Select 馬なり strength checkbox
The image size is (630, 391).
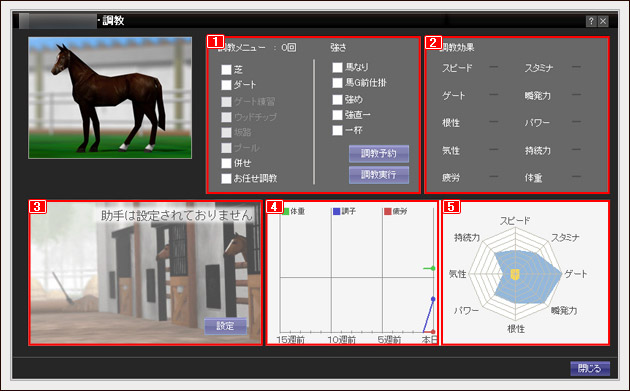(x=338, y=67)
